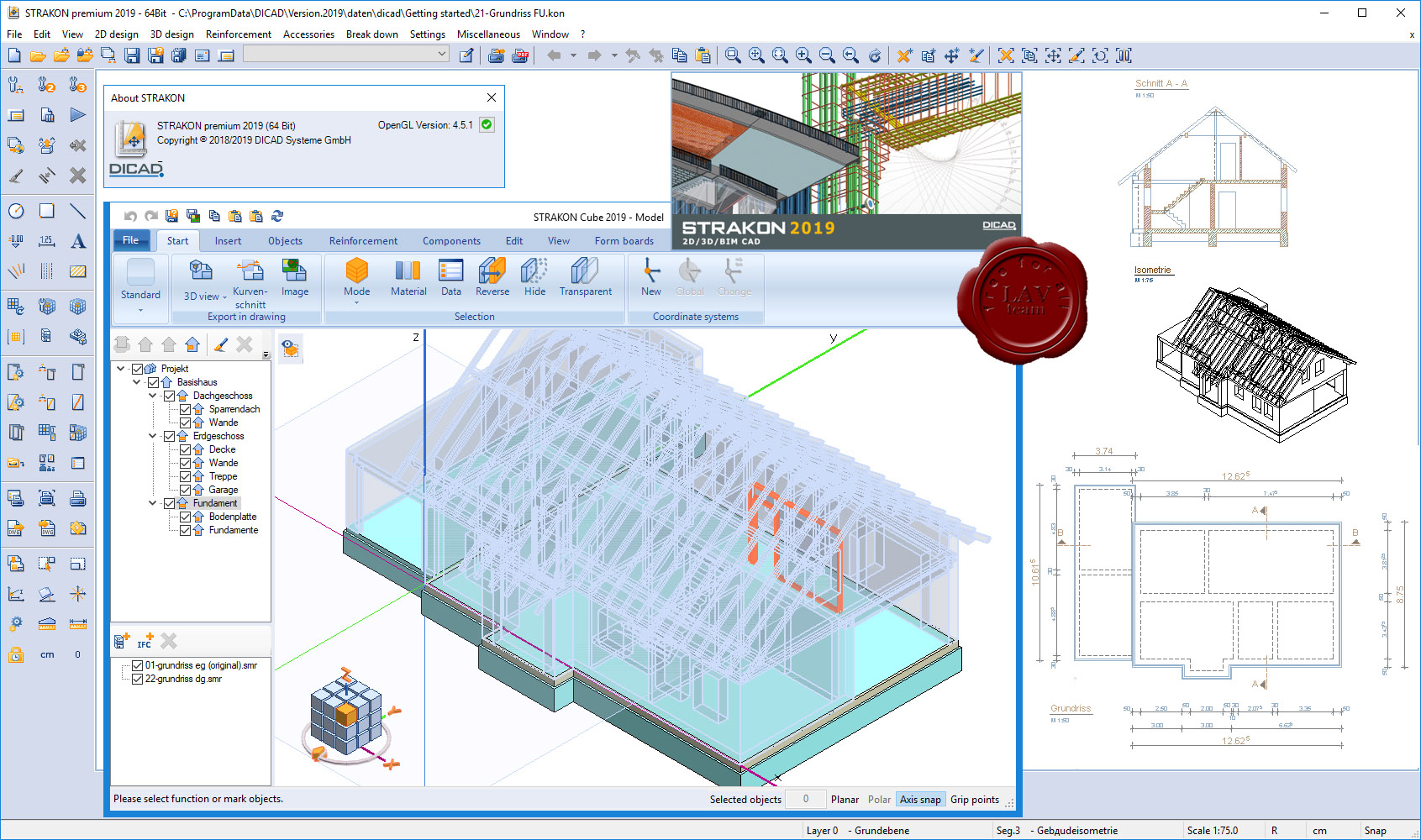This screenshot has height=840, width=1421.
Task: Click the Hide objects icon in ribbon
Action: click(x=534, y=270)
